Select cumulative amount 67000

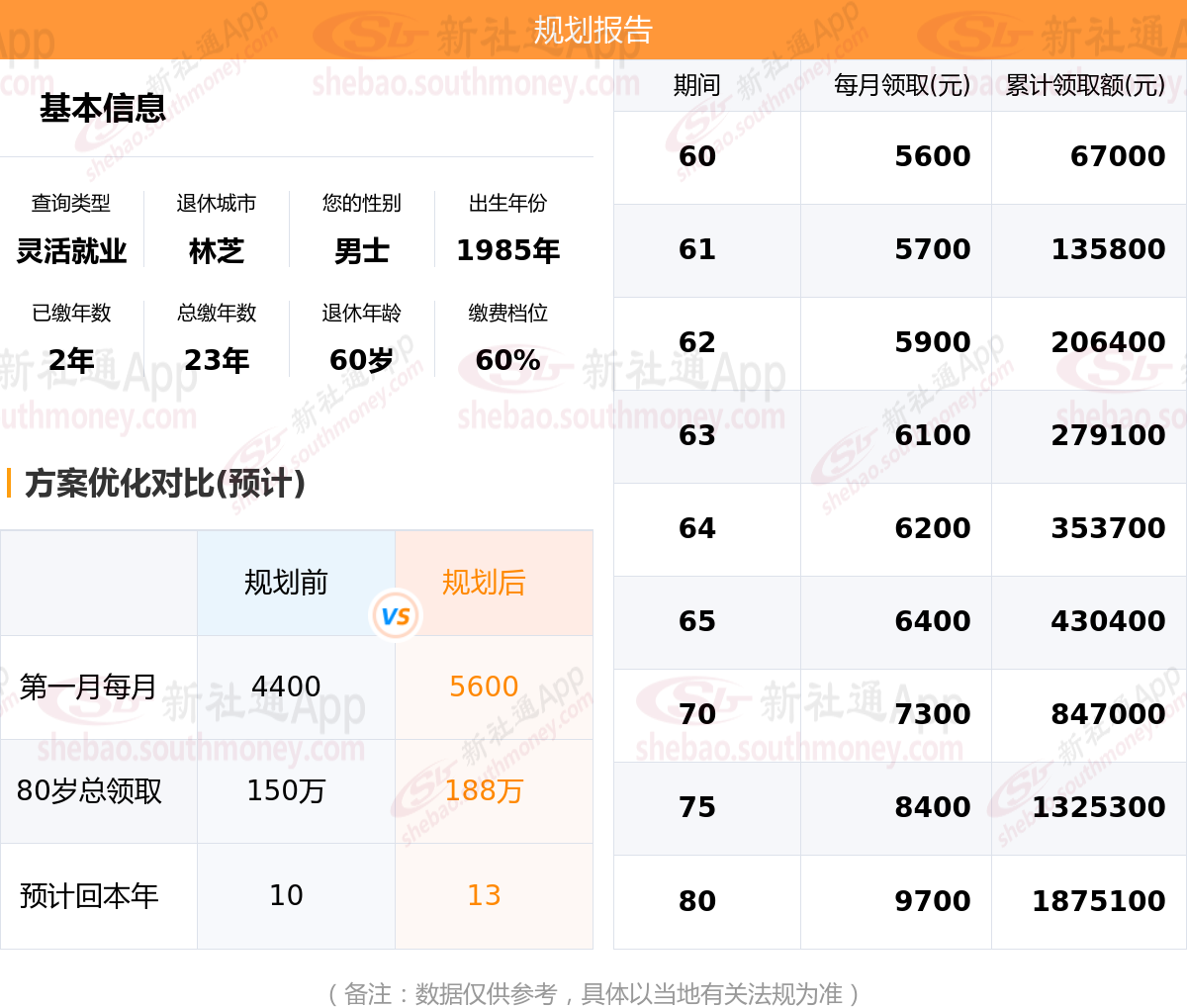tap(1118, 156)
